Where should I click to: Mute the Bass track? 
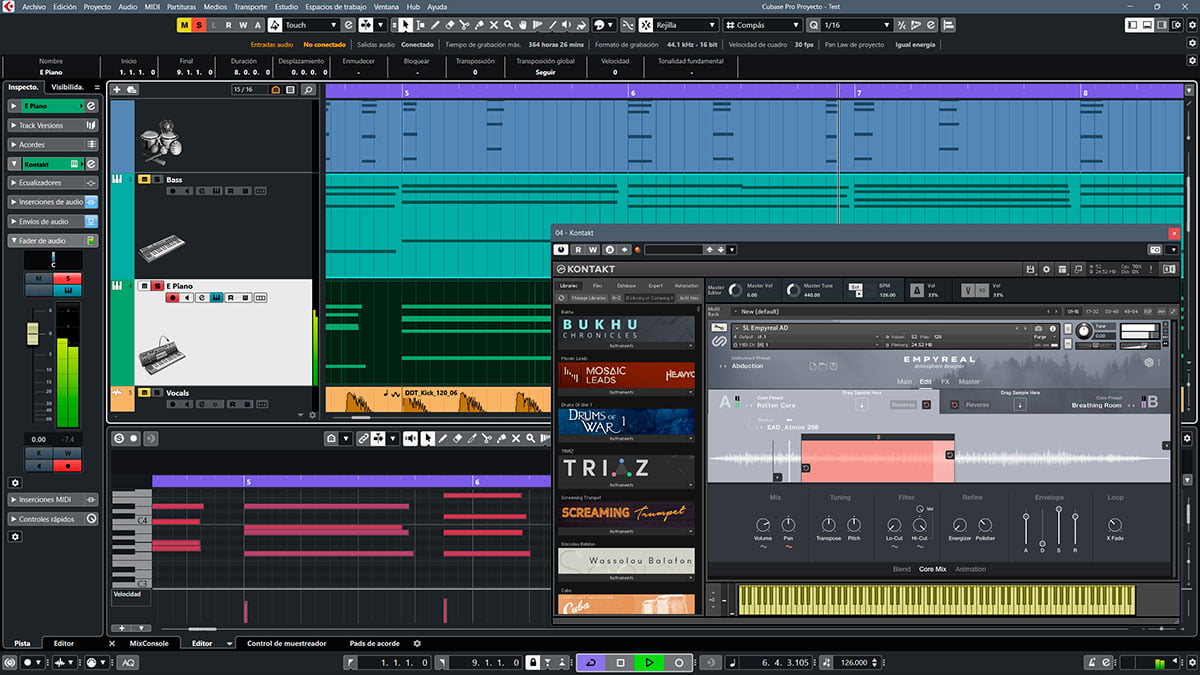coord(144,179)
